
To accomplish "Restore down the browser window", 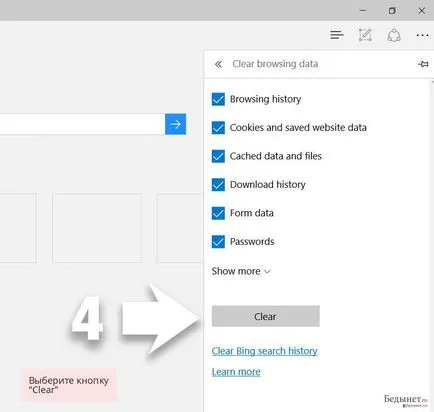I will 392,11.
